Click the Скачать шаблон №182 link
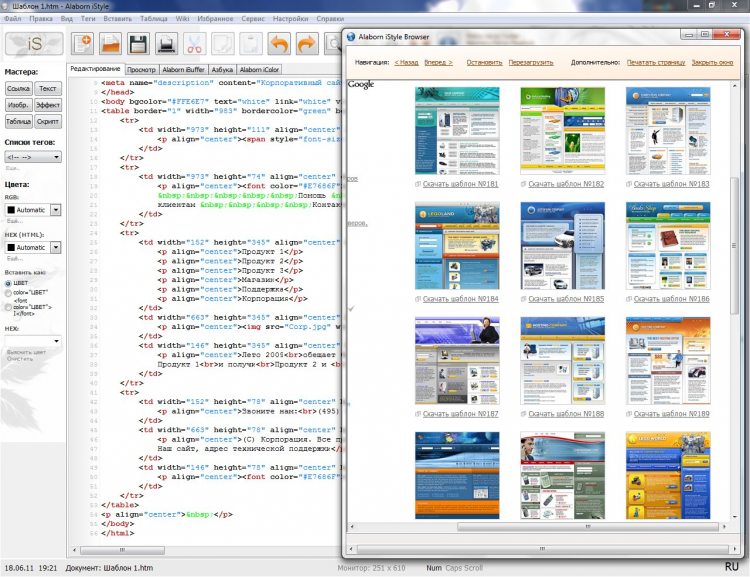 (566, 184)
